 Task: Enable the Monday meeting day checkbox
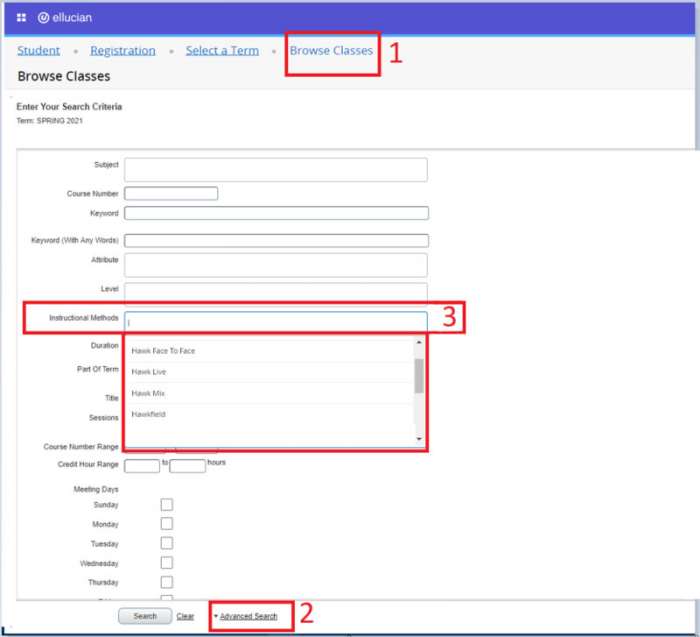[167, 524]
